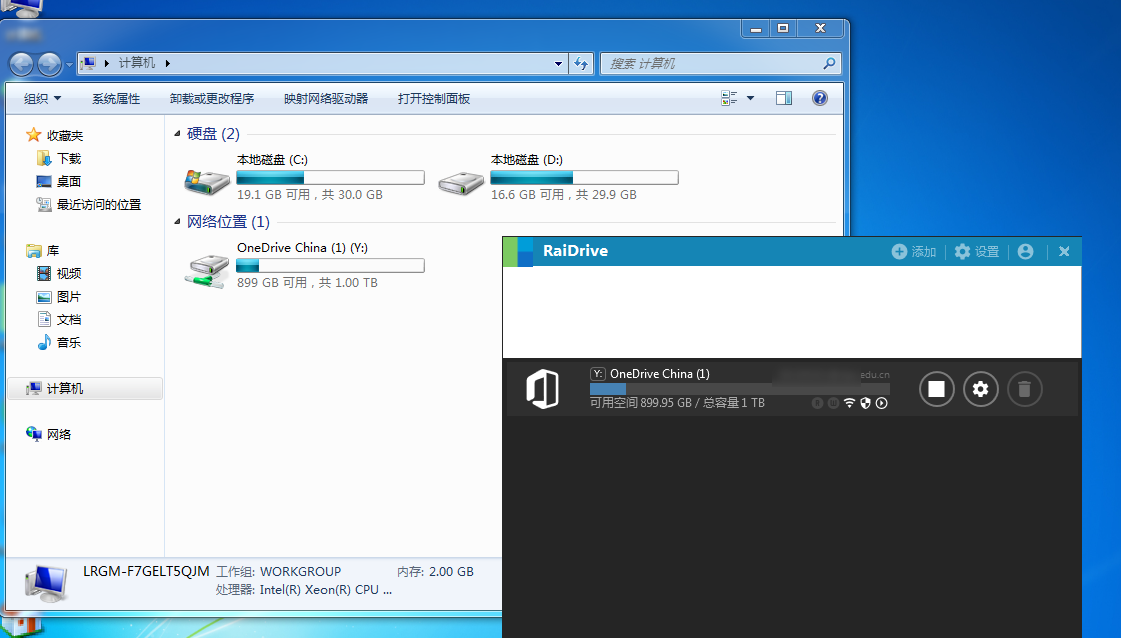Image resolution: width=1121 pixels, height=638 pixels.
Task: Click the text '19.1 GB 可用 , 共 30.0 GB'
Action: (310, 195)
